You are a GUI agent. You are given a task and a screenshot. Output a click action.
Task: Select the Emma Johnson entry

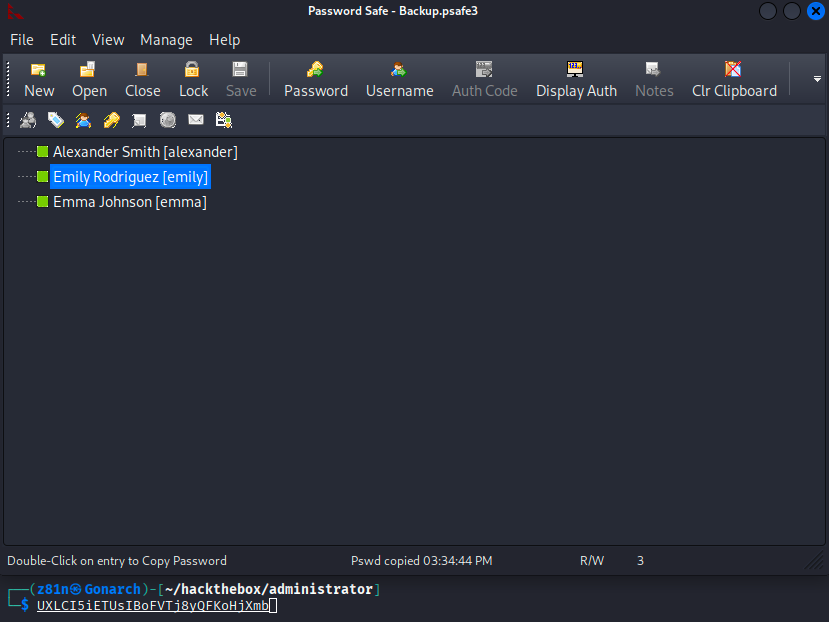[129, 202]
